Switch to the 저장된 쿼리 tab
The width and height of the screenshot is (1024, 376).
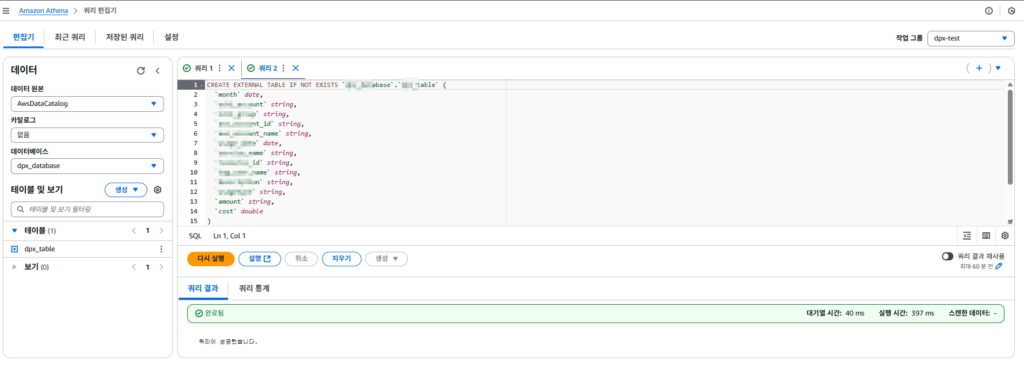pos(124,37)
